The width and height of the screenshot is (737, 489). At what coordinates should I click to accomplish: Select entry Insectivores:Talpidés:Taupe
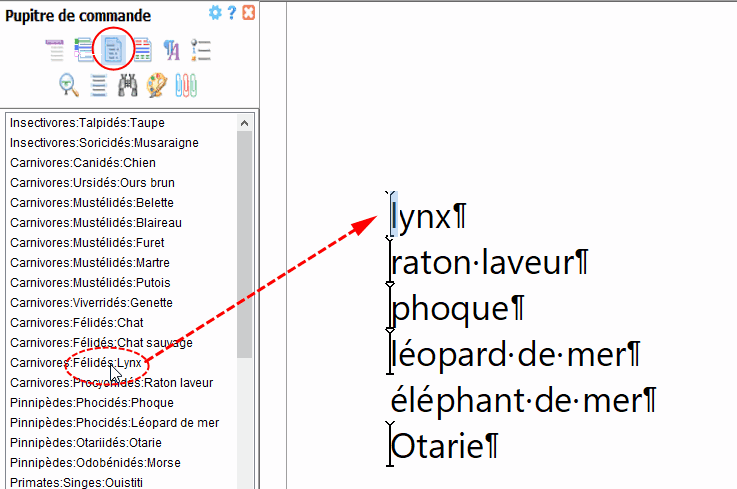pyautogui.click(x=87, y=123)
